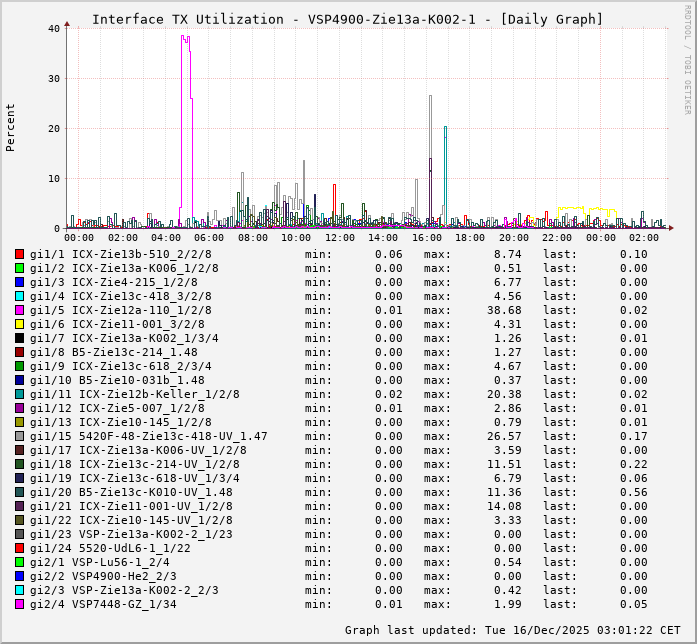Click the magenta swatch for gi1/5 ICX-Zie12a-110
This screenshot has width=697, height=644.
tap(19, 311)
